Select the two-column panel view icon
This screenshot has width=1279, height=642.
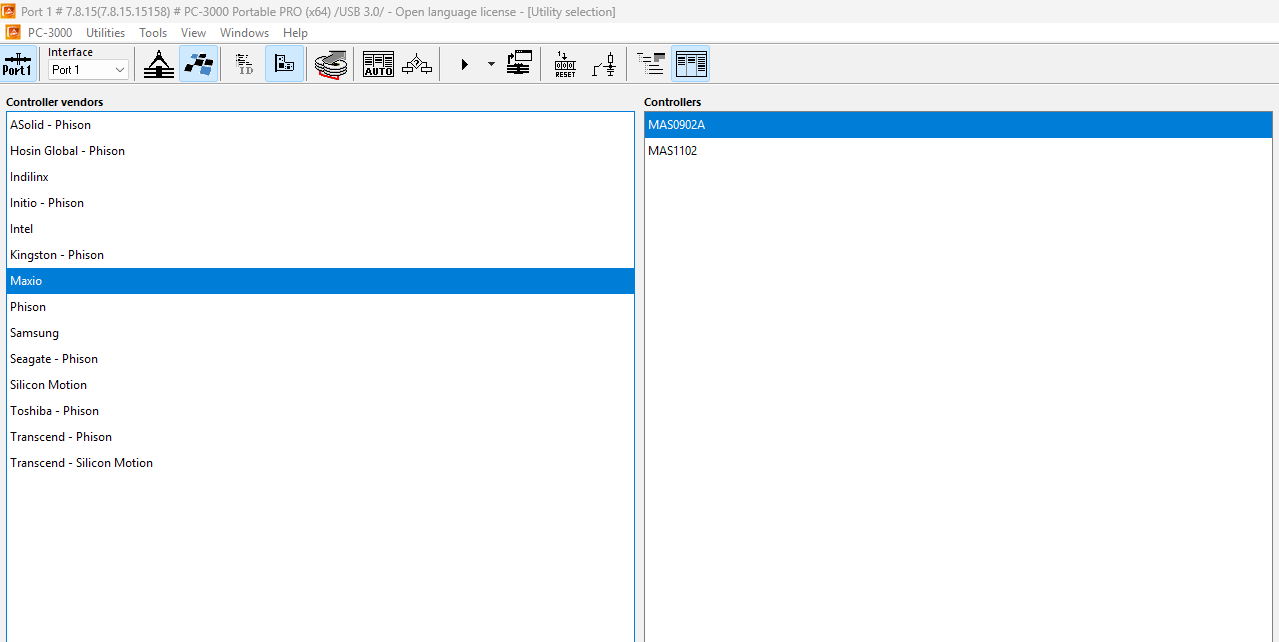click(691, 64)
